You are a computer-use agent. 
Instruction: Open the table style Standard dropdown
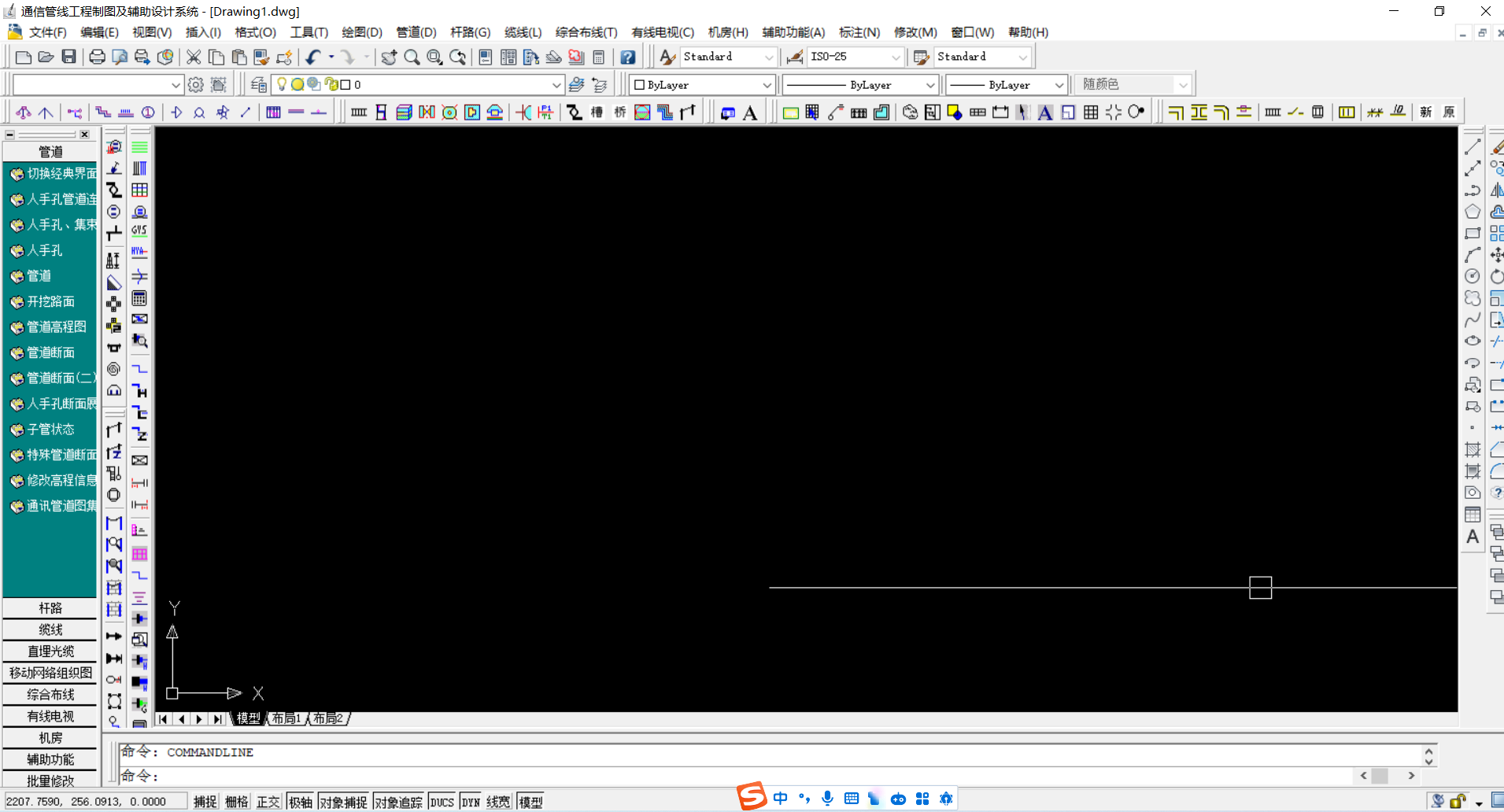982,57
